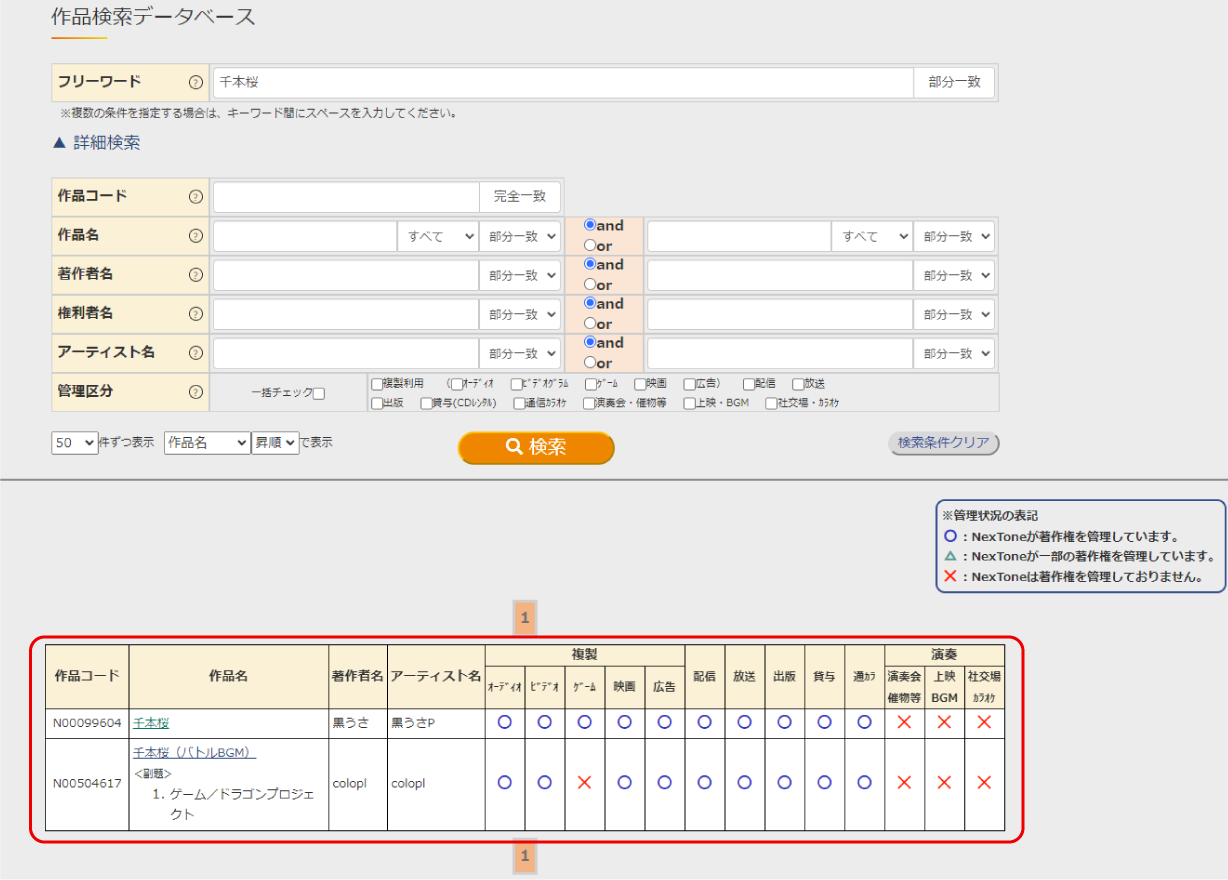Click the 検索条件クリア button
Viewport: 1228px width, 880px height.
944,443
